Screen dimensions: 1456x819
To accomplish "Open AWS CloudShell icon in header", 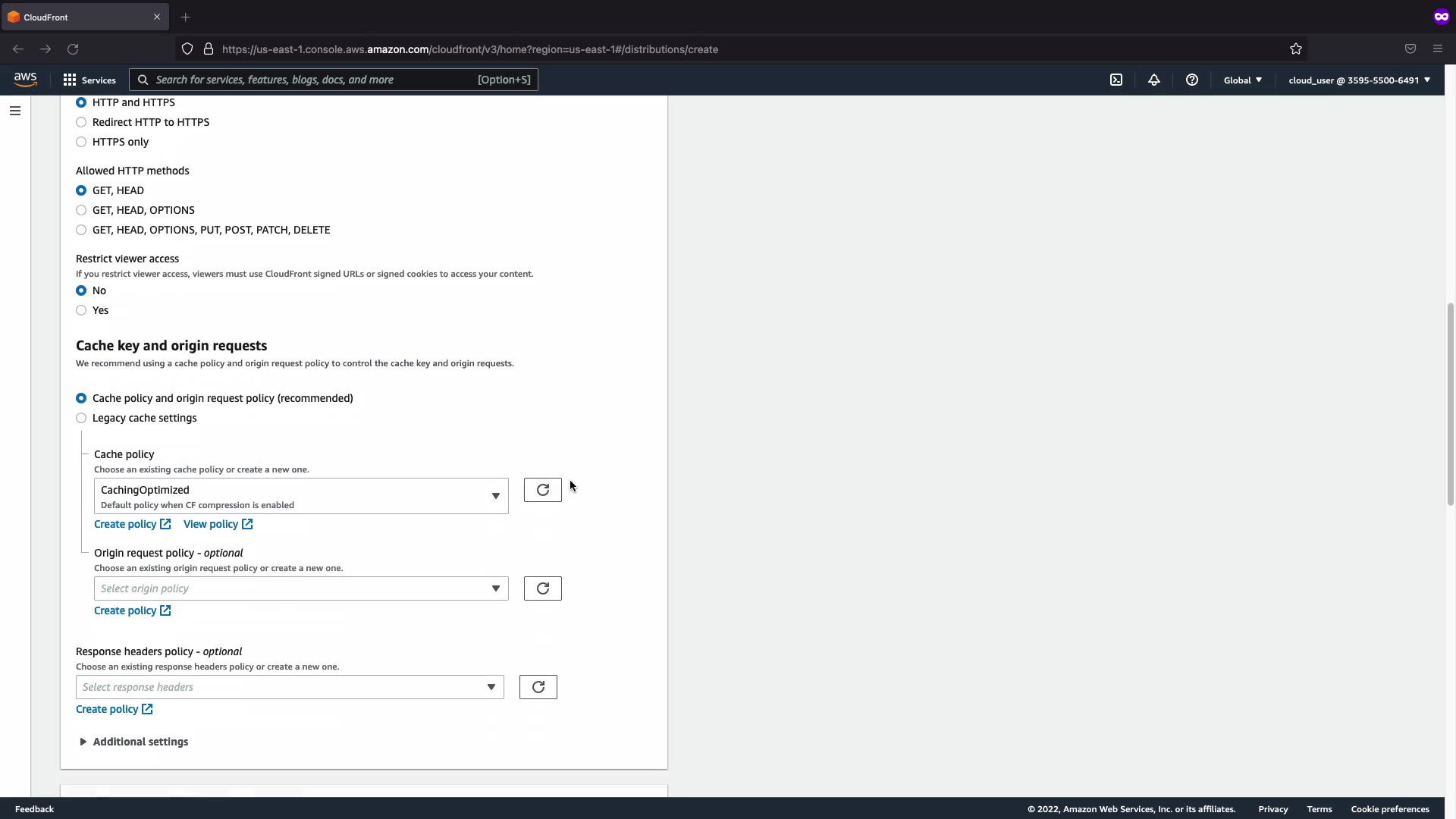I will click(1116, 80).
